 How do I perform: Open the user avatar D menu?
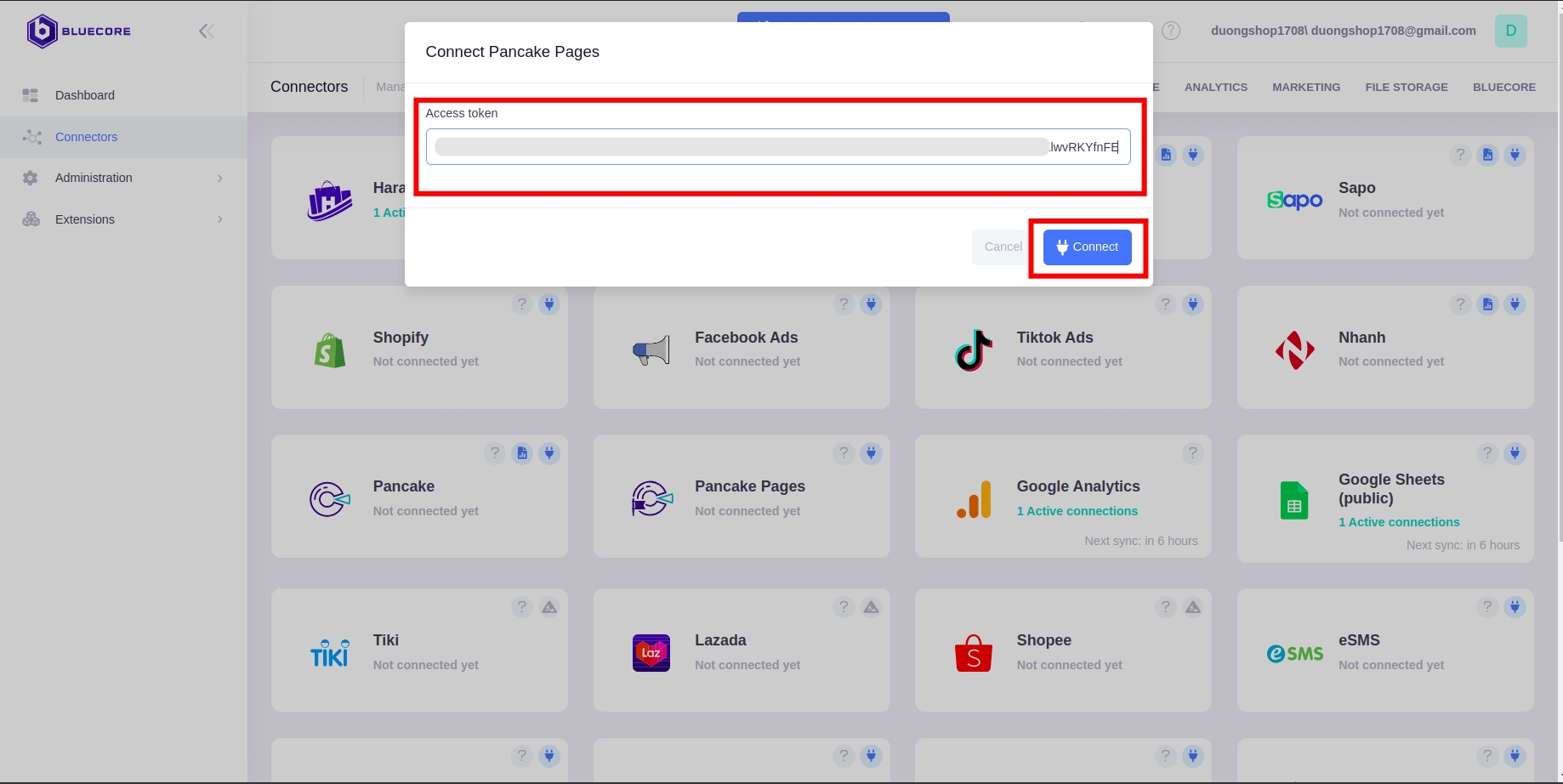1510,31
